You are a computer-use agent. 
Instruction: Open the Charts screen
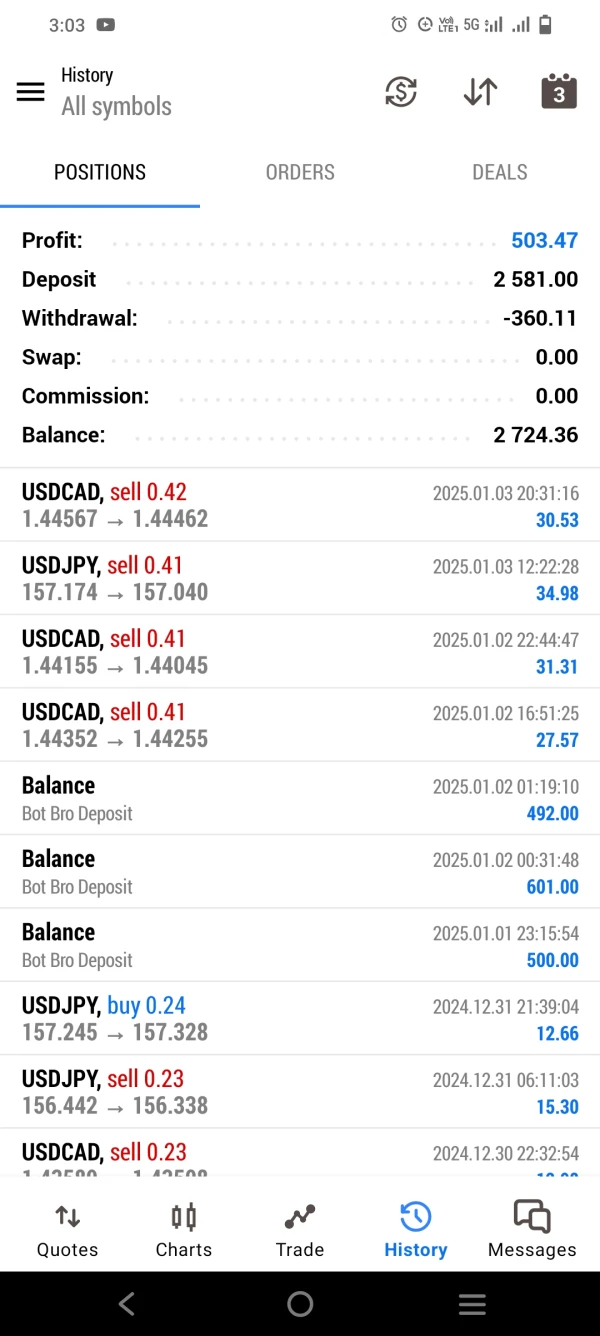[x=184, y=1230]
